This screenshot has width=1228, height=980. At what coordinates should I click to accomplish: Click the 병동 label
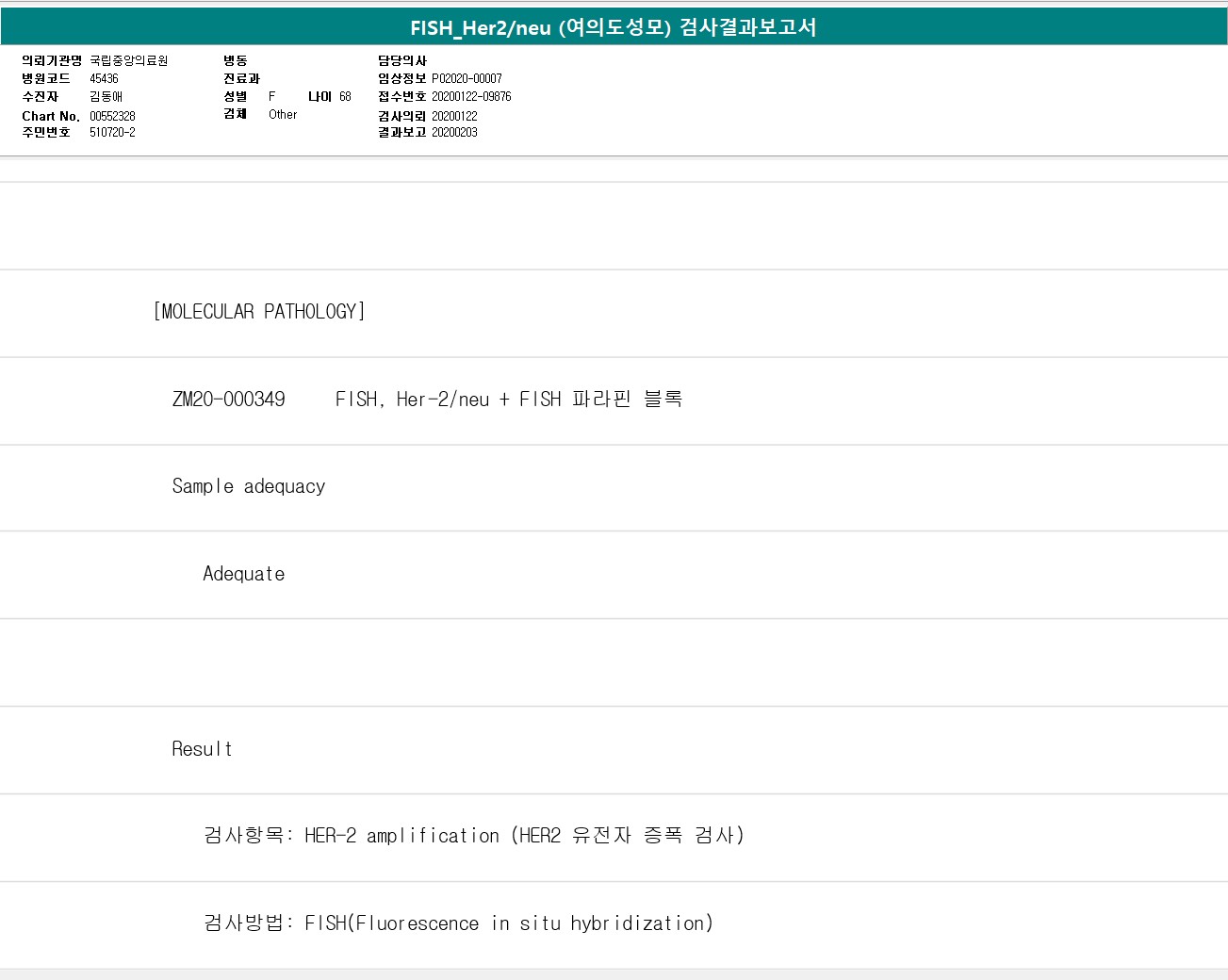tap(235, 60)
